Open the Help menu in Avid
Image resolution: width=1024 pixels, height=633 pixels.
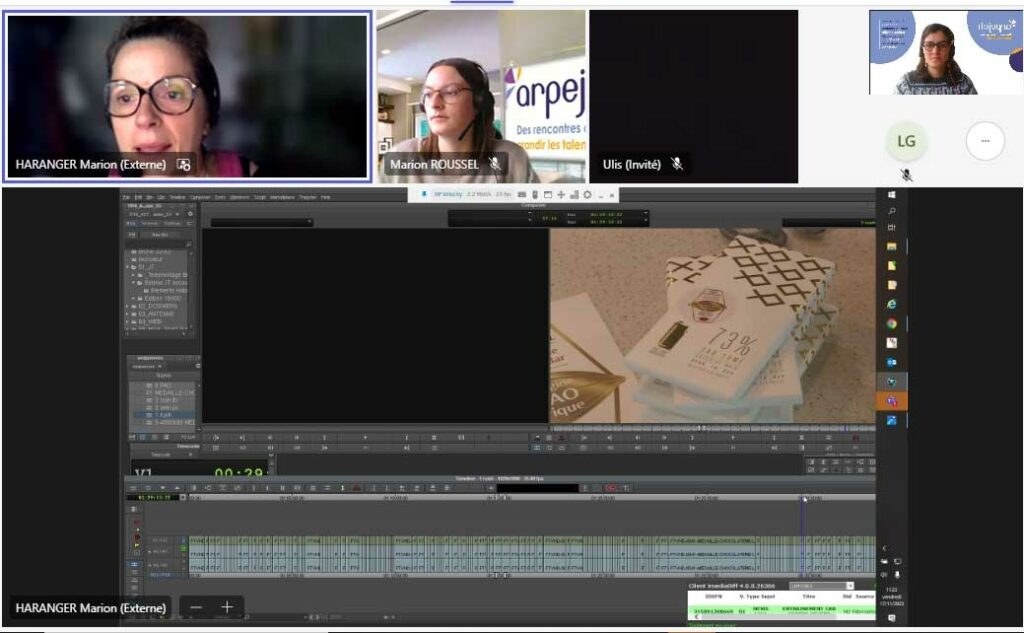(x=325, y=197)
